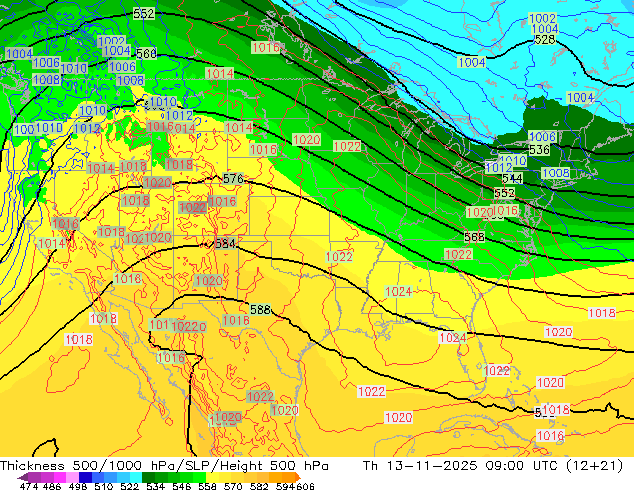Click the legend value 558
The width and height of the screenshot is (634, 490).
click(207, 486)
